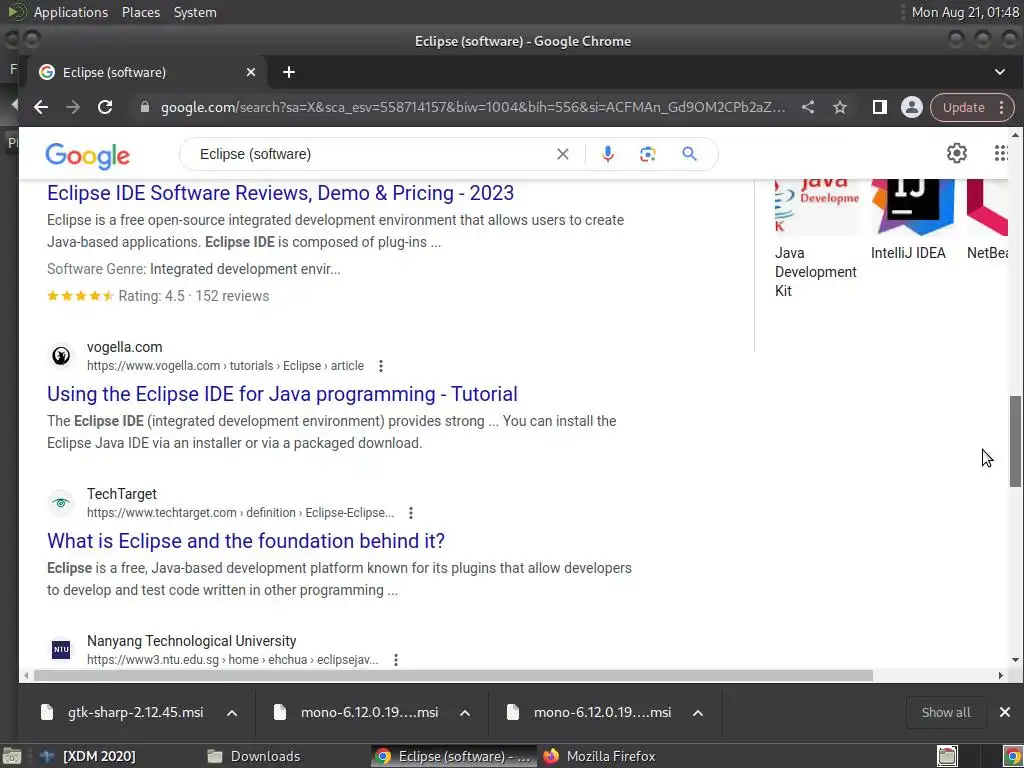Click the clock showing Mon Aug 21
This screenshot has width=1024, height=768.
(x=965, y=12)
